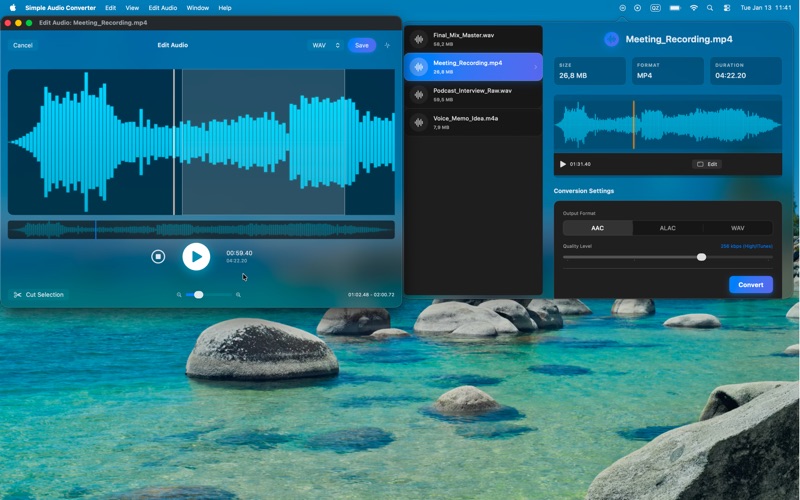Click the MP4 format value card
This screenshot has width=800, height=500.
tap(668, 71)
